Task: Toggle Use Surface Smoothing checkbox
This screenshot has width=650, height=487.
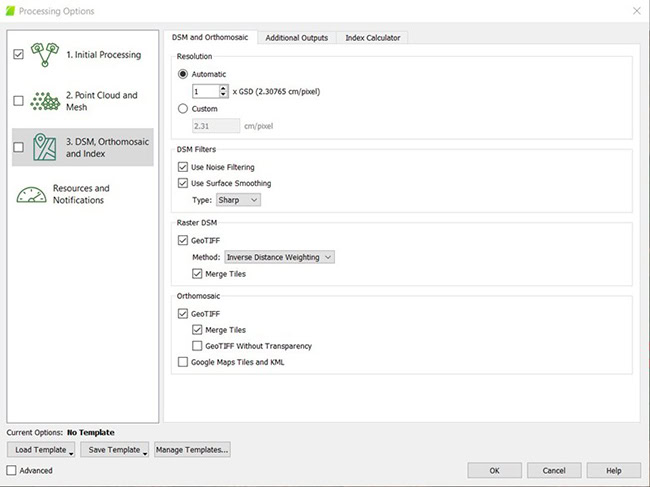Action: click(183, 183)
